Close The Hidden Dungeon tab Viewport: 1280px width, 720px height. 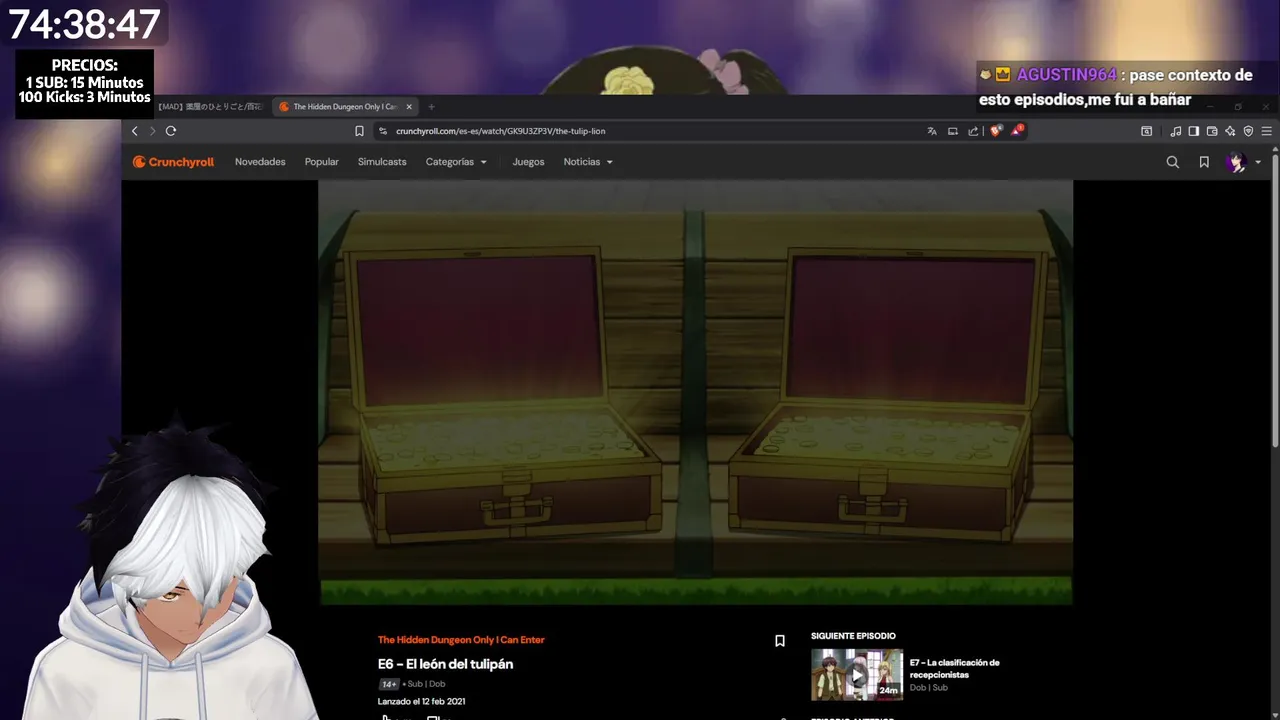point(409,107)
